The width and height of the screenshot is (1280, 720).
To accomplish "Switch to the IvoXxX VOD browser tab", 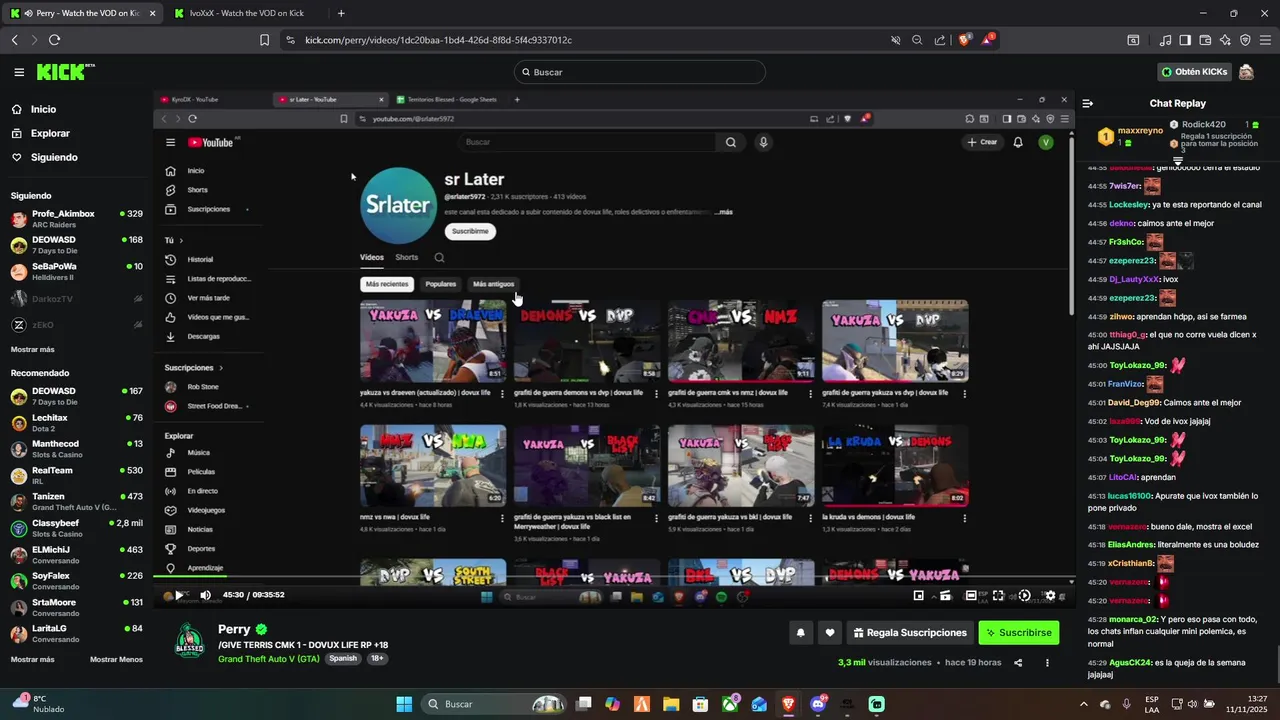I will (x=246, y=13).
